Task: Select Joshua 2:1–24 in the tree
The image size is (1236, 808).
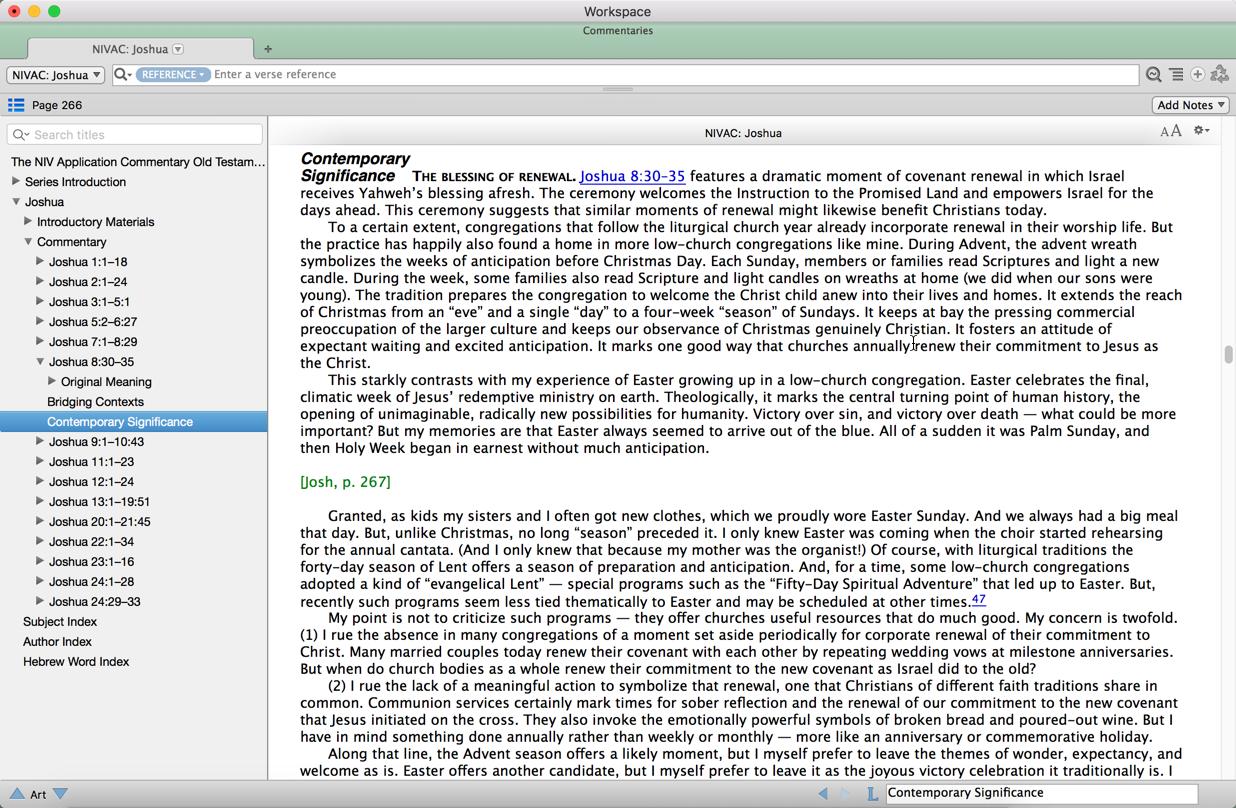Action: [x=88, y=282]
